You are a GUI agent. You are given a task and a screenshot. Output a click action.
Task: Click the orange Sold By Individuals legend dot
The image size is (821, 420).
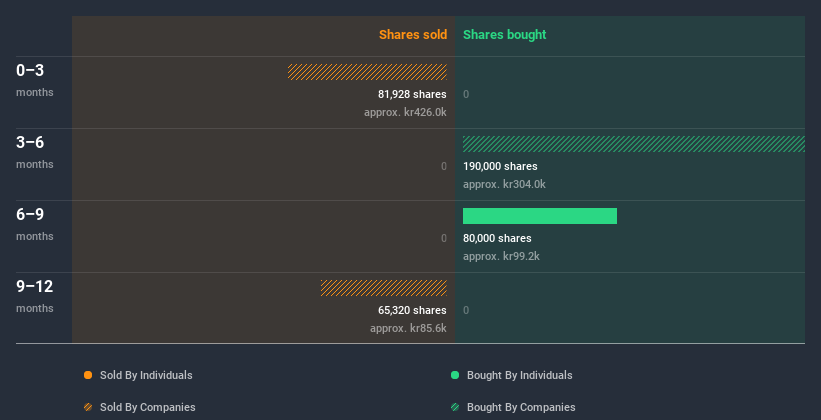88,375
